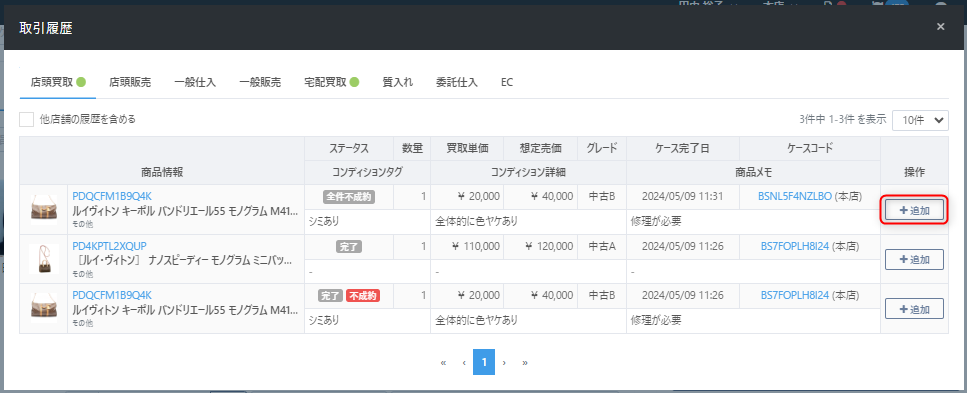Click the グレード column header
The image size is (967, 393).
coord(602,148)
